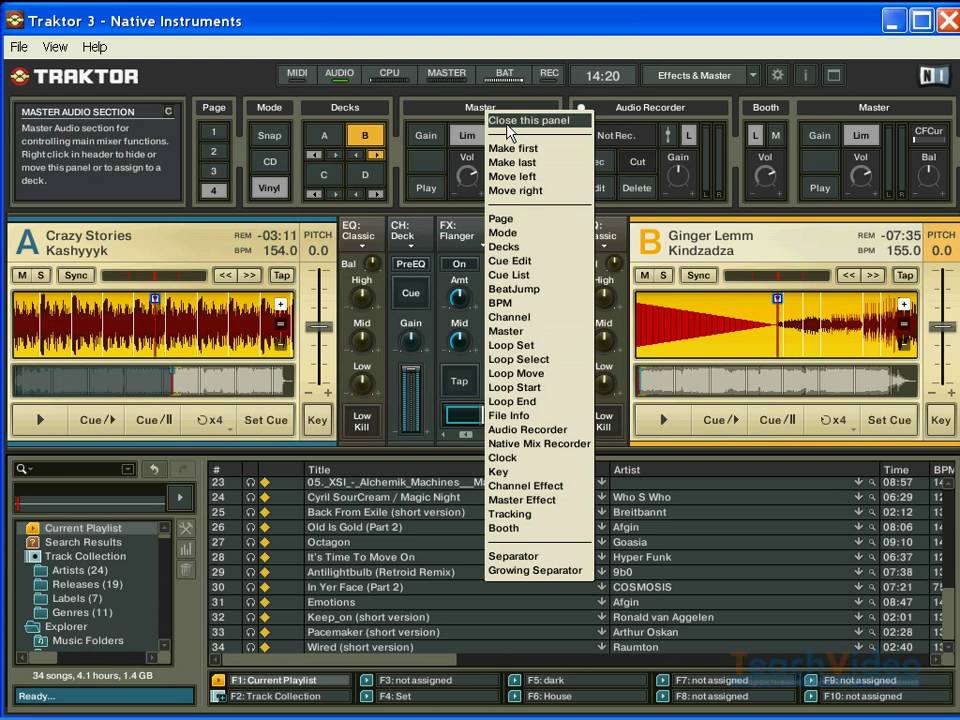Click the info 'i' icon in header
960x720 pixels.
pos(805,75)
